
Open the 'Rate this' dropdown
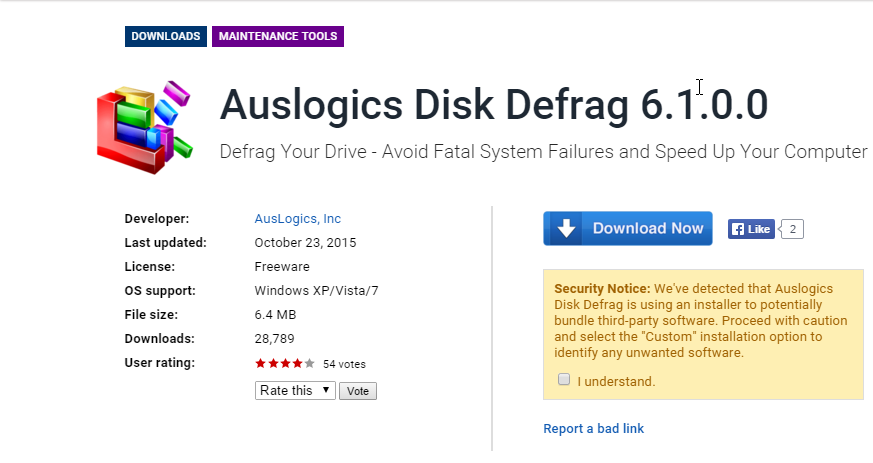(295, 391)
